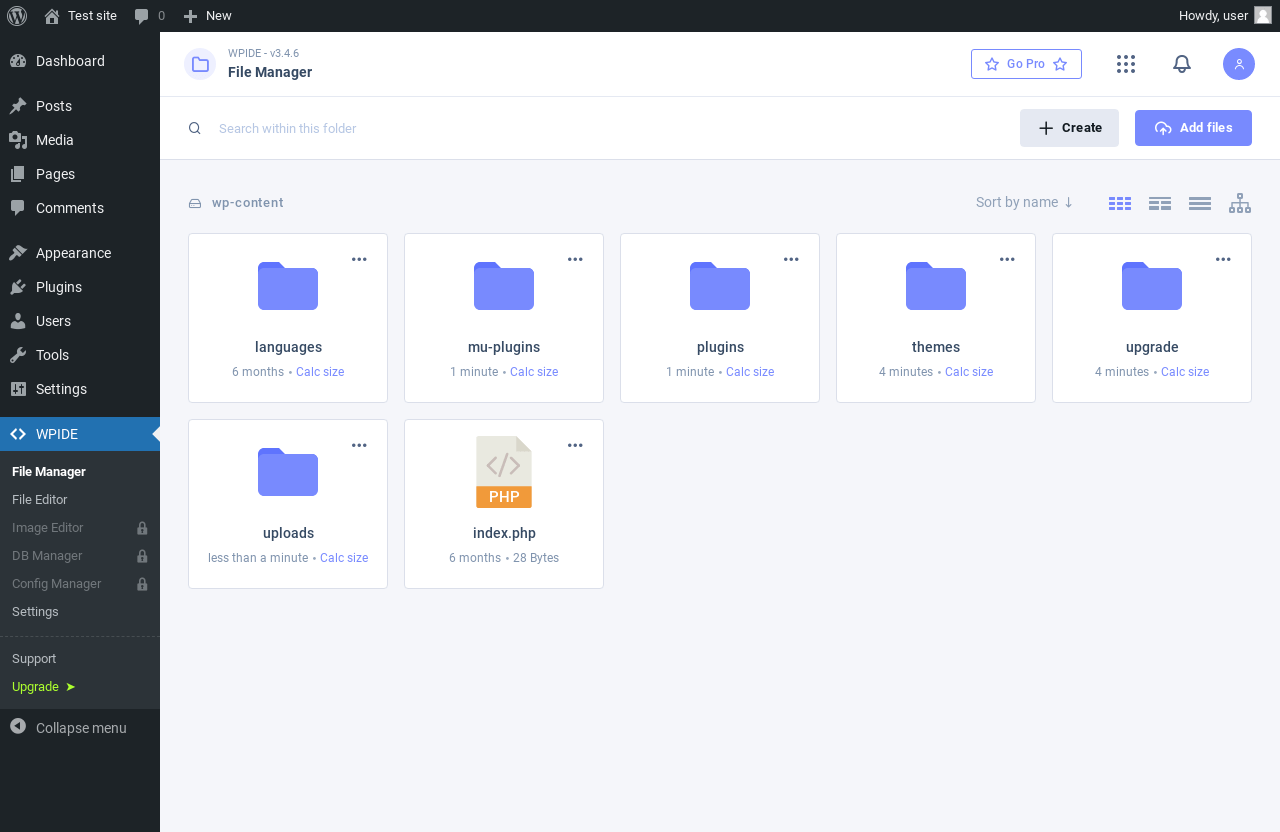Open options menu for index.php file

pyautogui.click(x=575, y=445)
